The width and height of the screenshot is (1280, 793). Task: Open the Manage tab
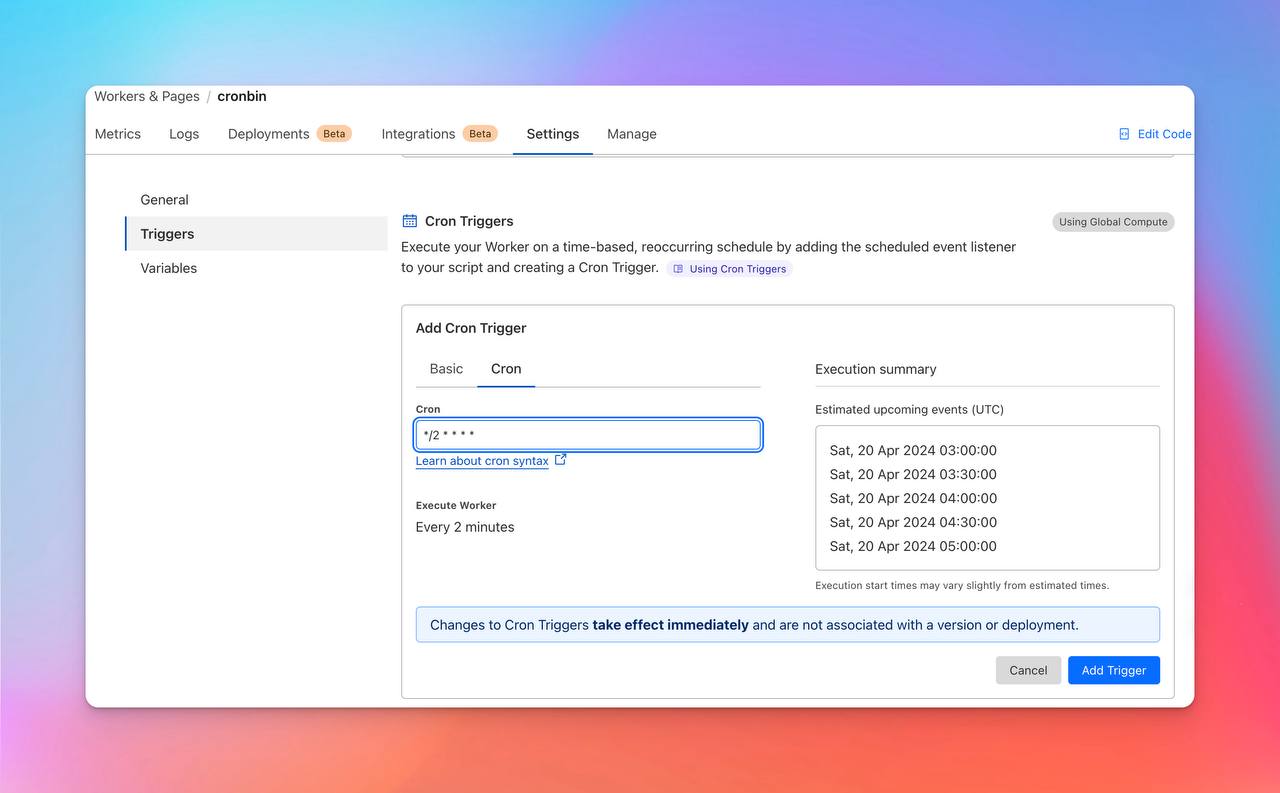[632, 134]
